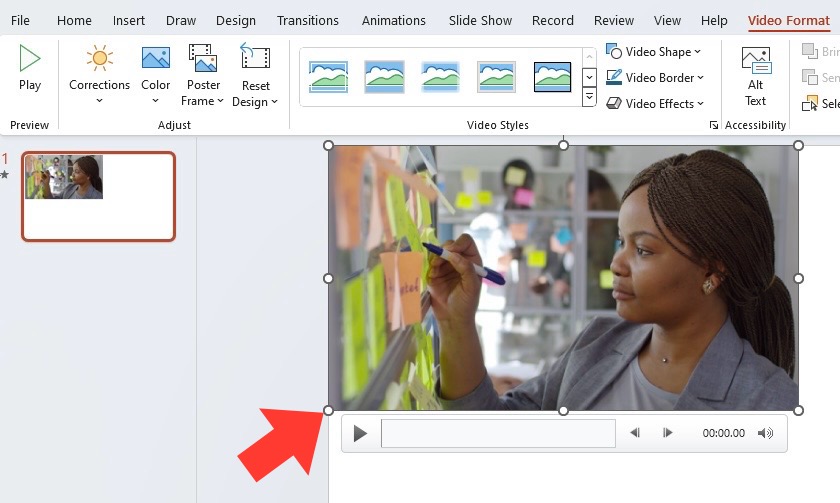
Task: Expand the Video Shape dropdown
Action: [x=653, y=52]
